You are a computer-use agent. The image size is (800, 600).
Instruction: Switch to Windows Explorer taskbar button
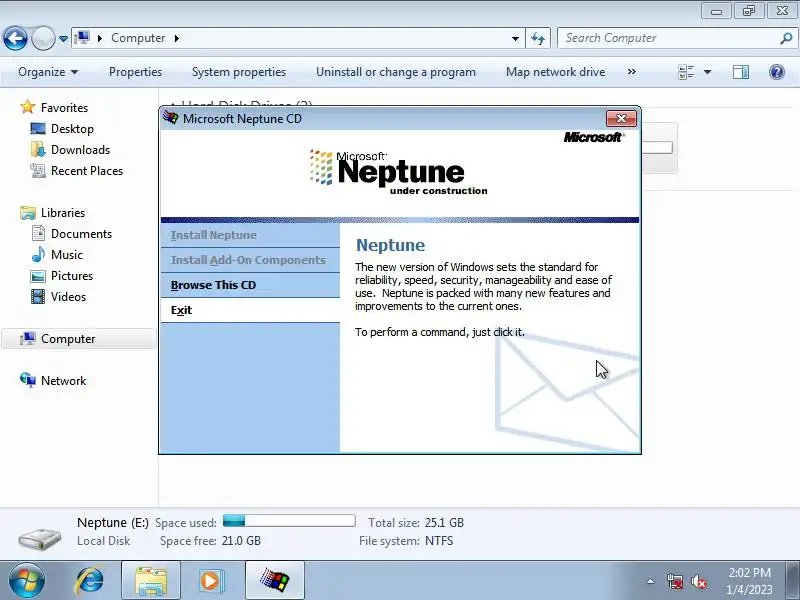click(x=151, y=581)
